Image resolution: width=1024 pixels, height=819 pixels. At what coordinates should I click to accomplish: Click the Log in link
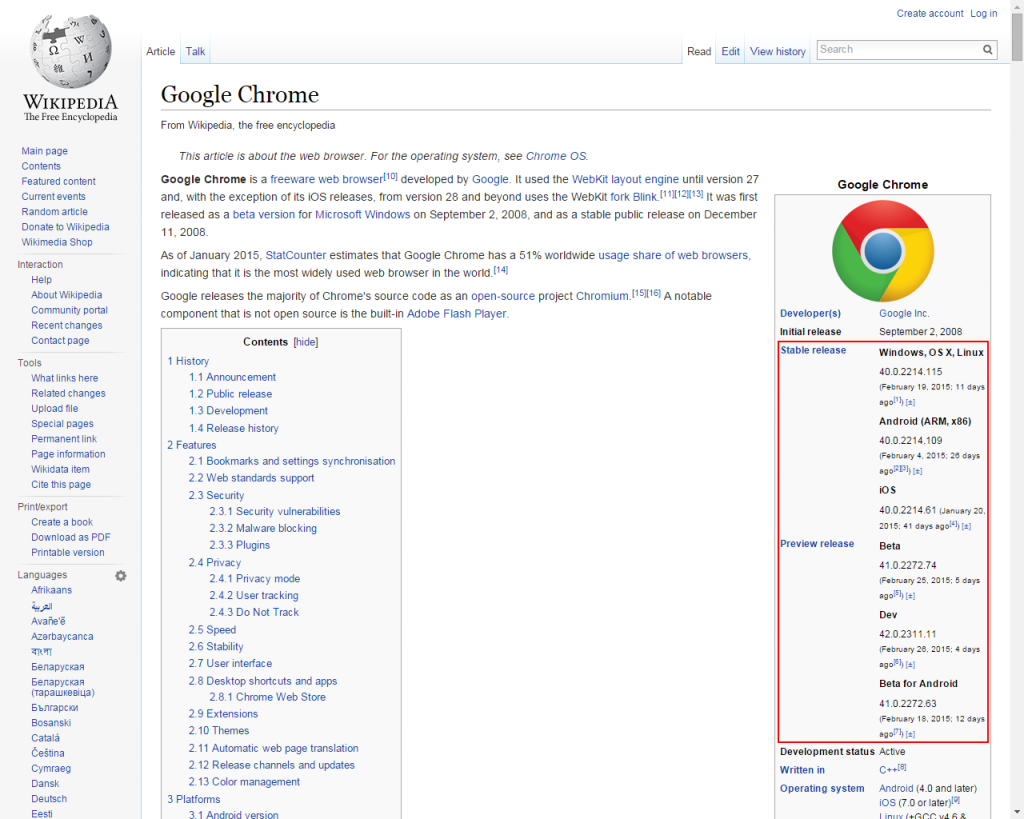click(984, 13)
